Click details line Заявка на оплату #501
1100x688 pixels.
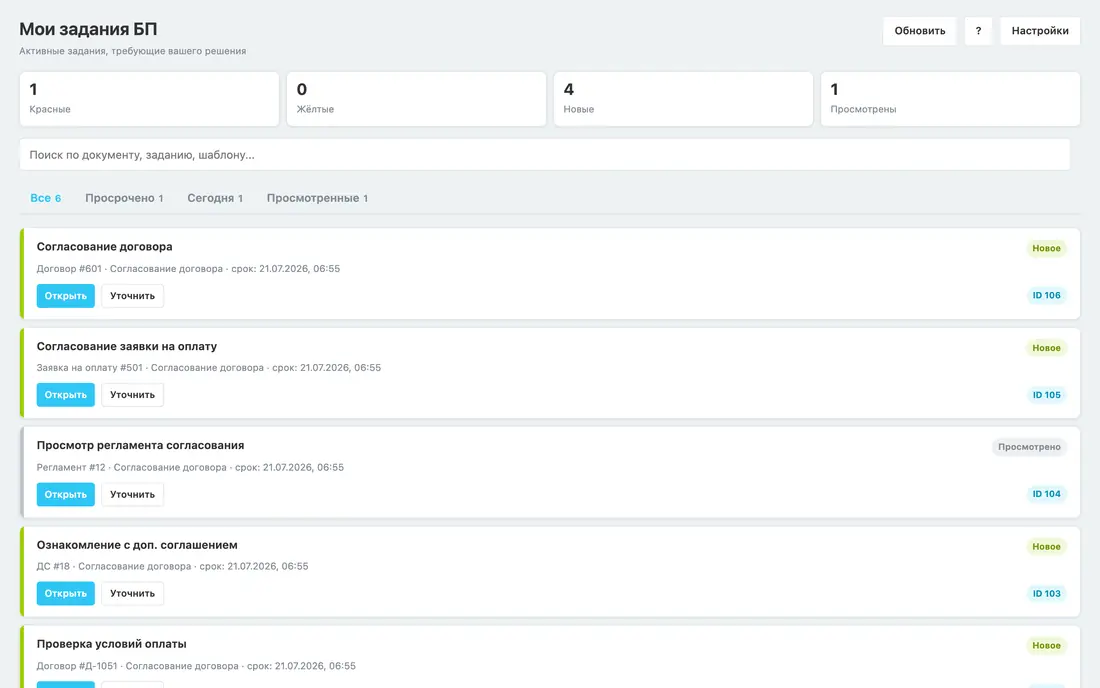tap(208, 367)
